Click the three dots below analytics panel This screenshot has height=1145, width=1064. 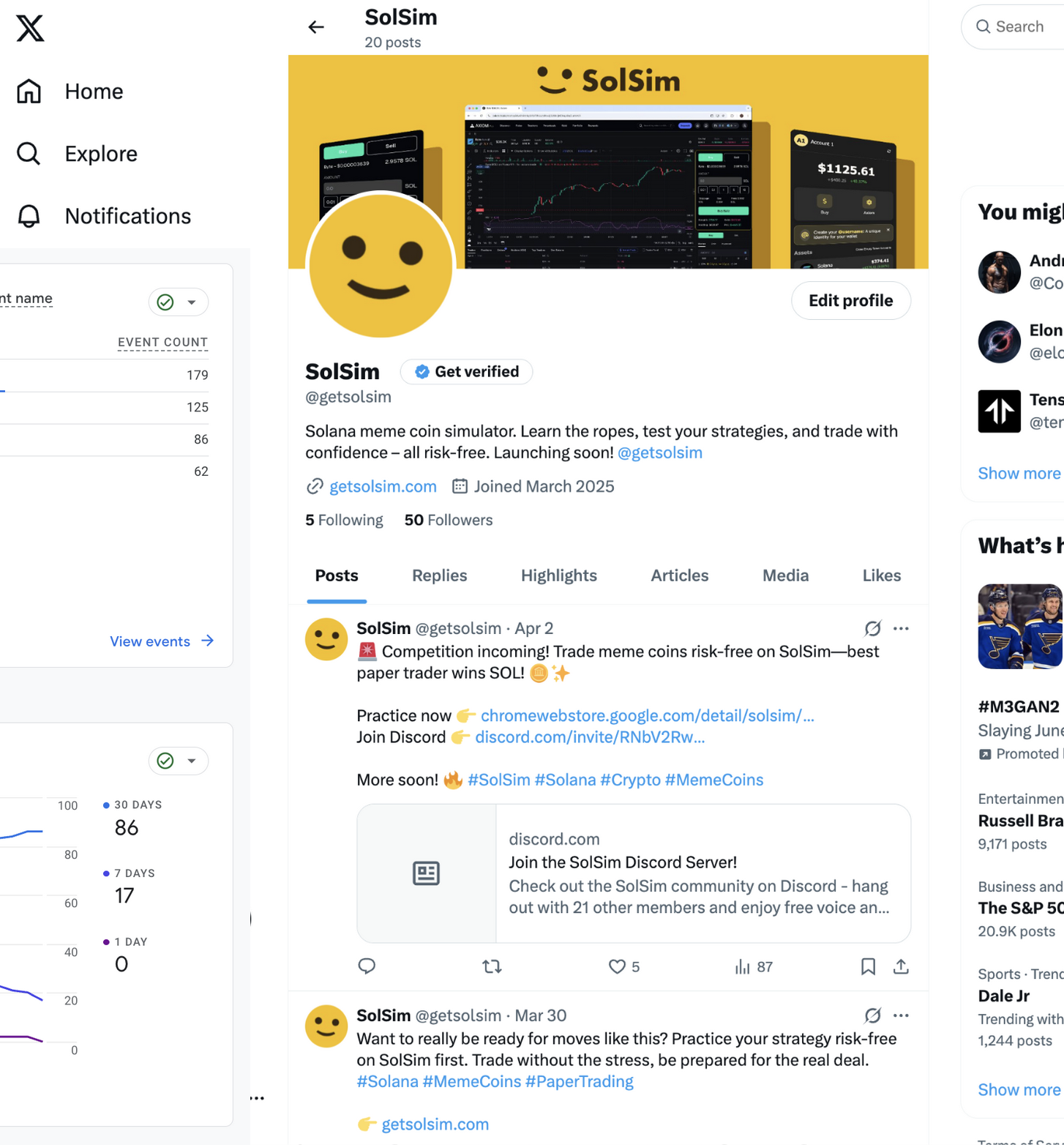coord(257,1098)
